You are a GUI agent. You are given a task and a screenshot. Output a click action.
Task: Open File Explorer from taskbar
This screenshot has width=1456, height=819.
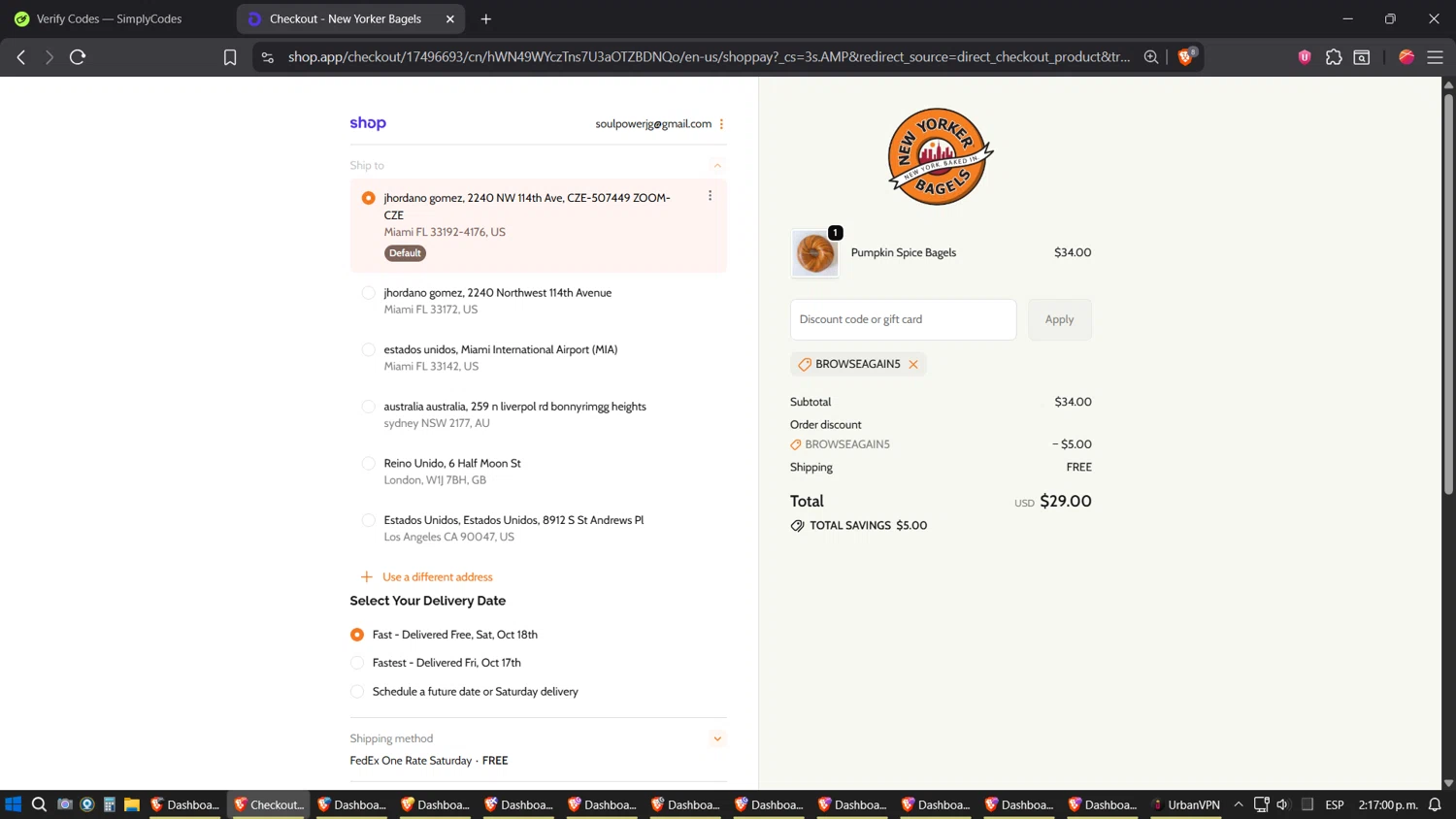pos(131,804)
